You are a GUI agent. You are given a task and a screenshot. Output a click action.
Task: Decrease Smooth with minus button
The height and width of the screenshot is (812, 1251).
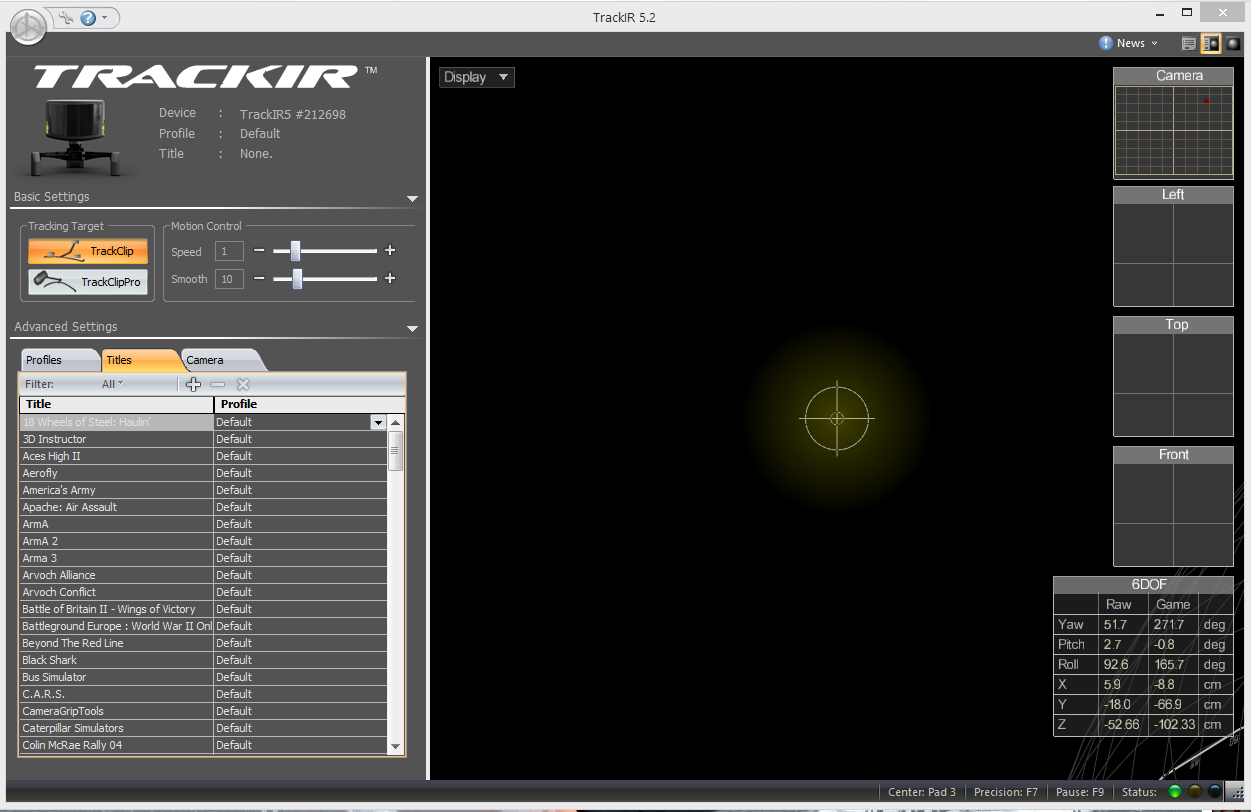point(258,278)
